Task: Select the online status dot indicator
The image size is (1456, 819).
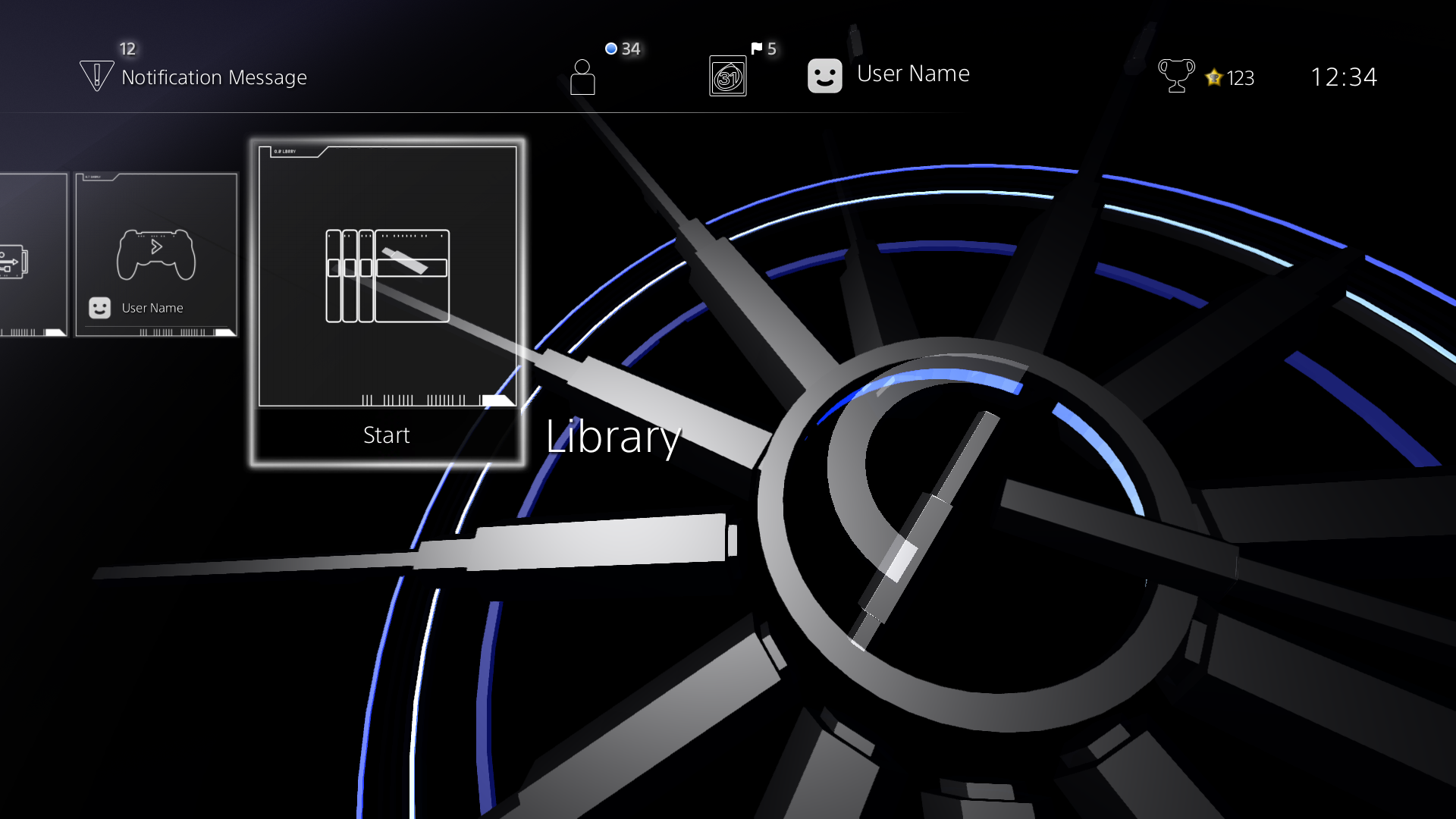Action: click(612, 48)
